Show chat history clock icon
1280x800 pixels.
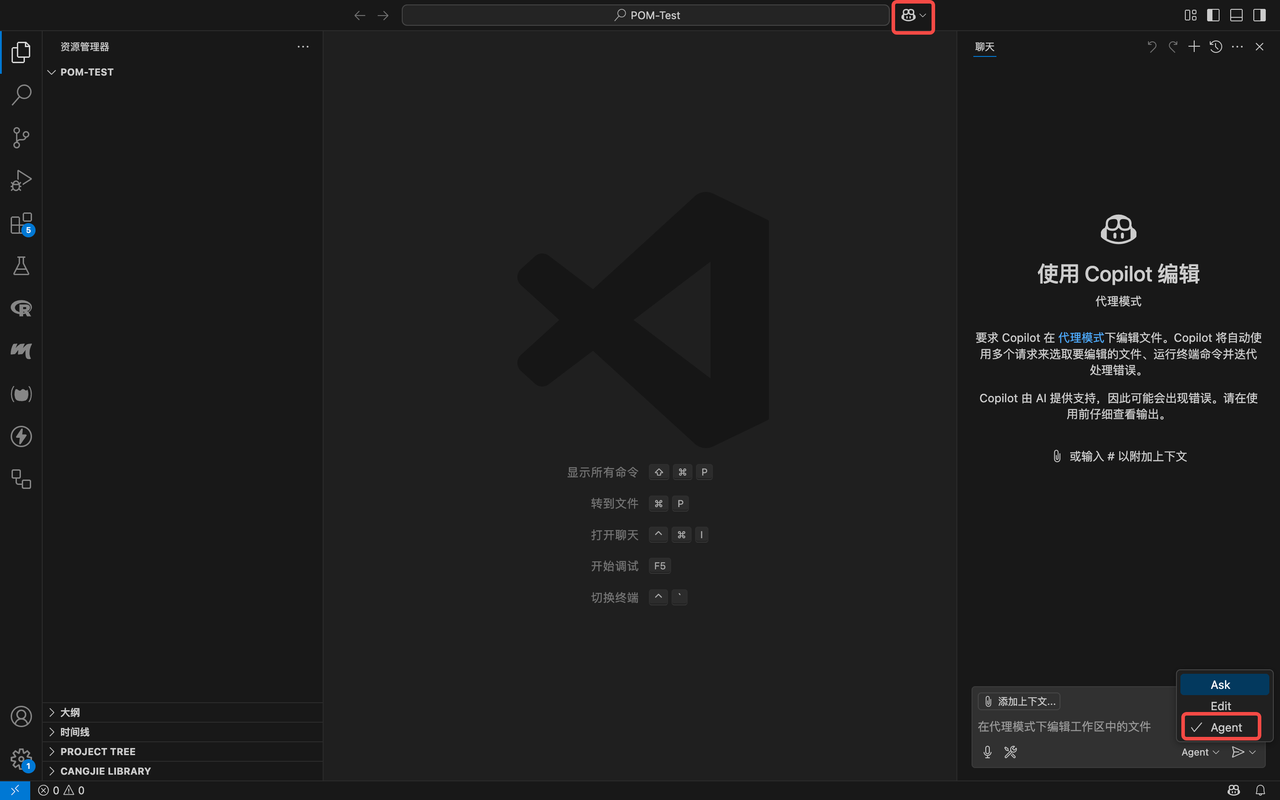(1216, 47)
